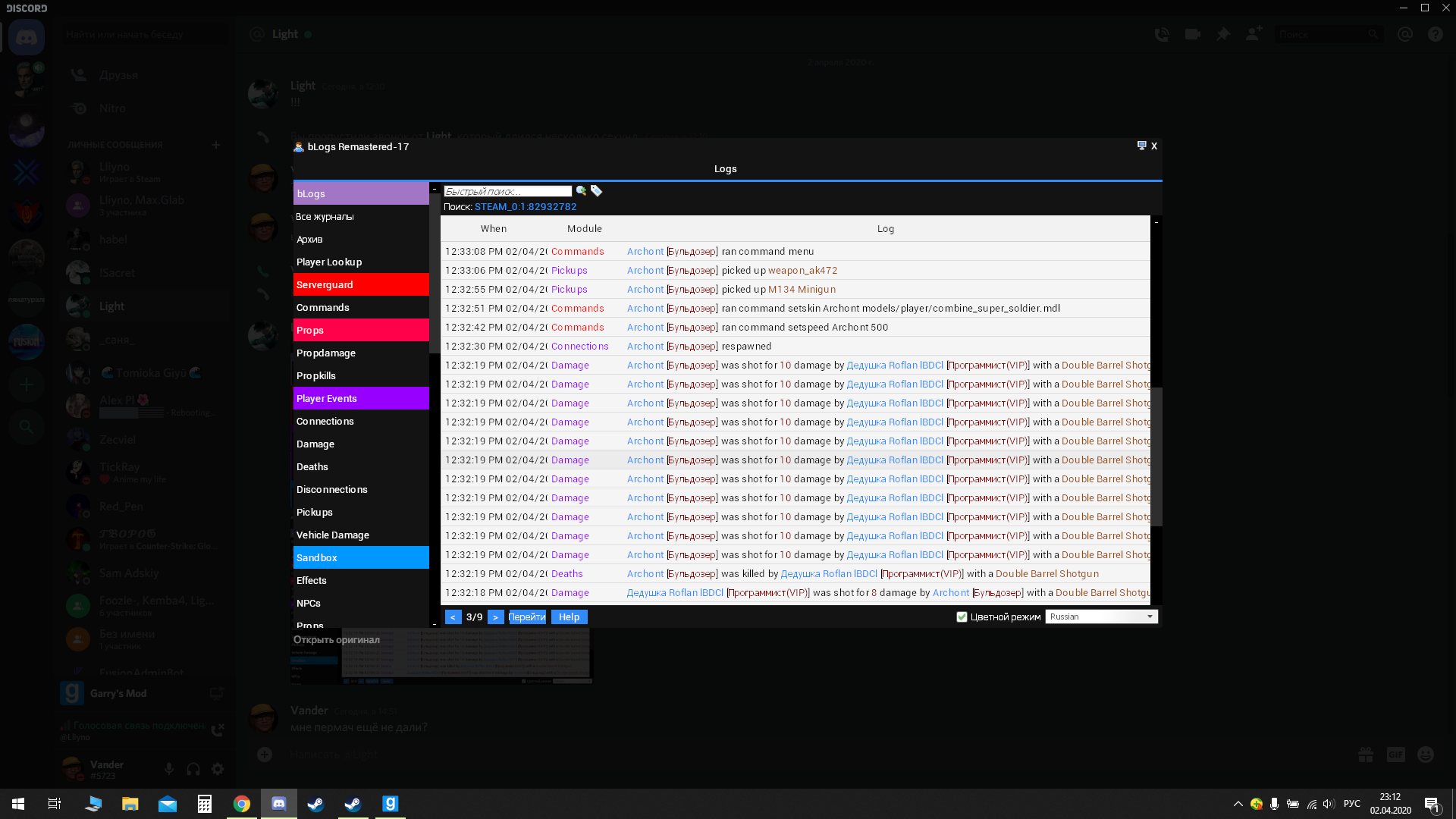This screenshot has width=1456, height=819.
Task: Select Все журналы in sidebar
Action: (x=361, y=216)
